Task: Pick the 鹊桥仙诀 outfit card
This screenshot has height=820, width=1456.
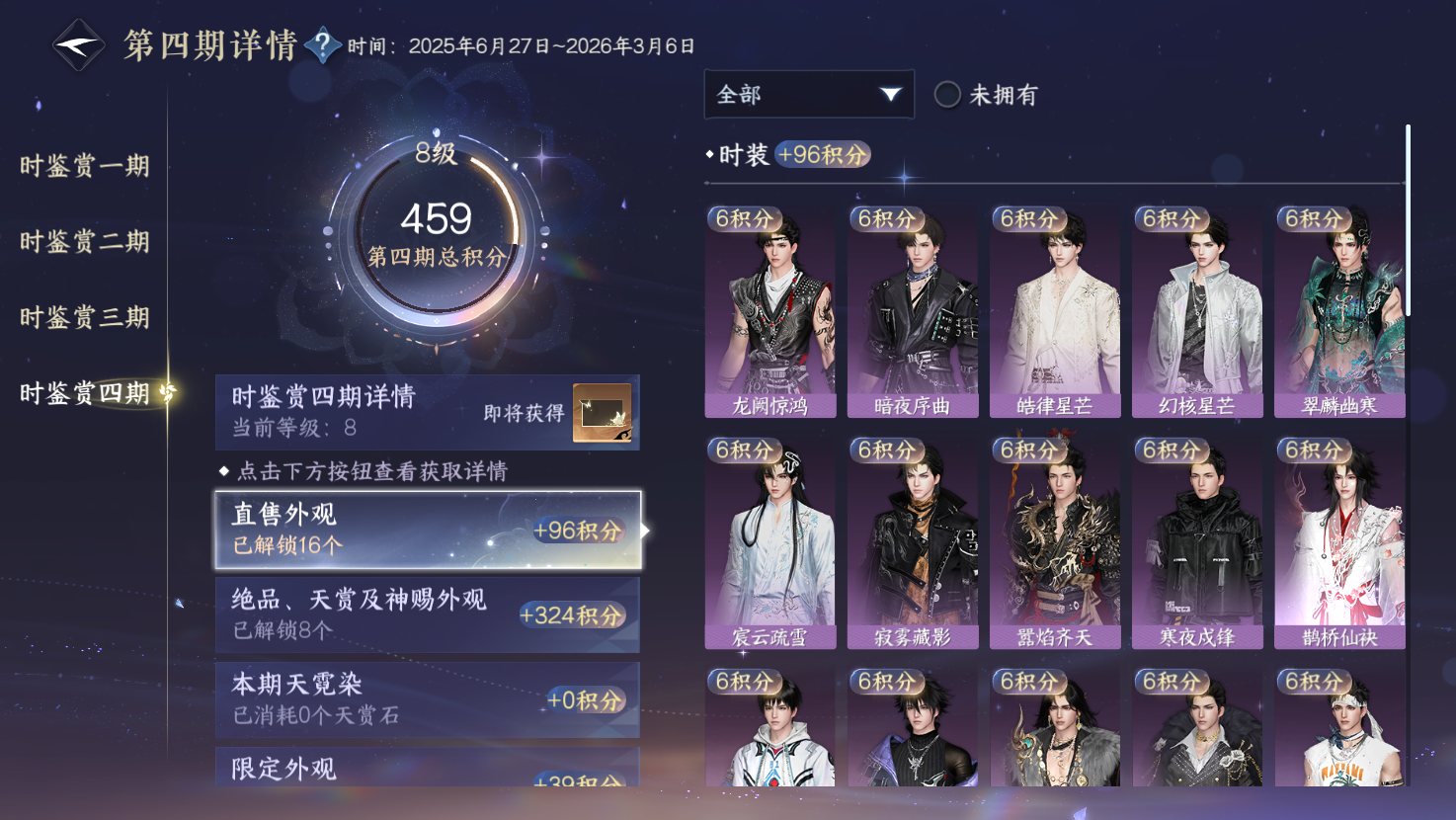Action: (1339, 542)
